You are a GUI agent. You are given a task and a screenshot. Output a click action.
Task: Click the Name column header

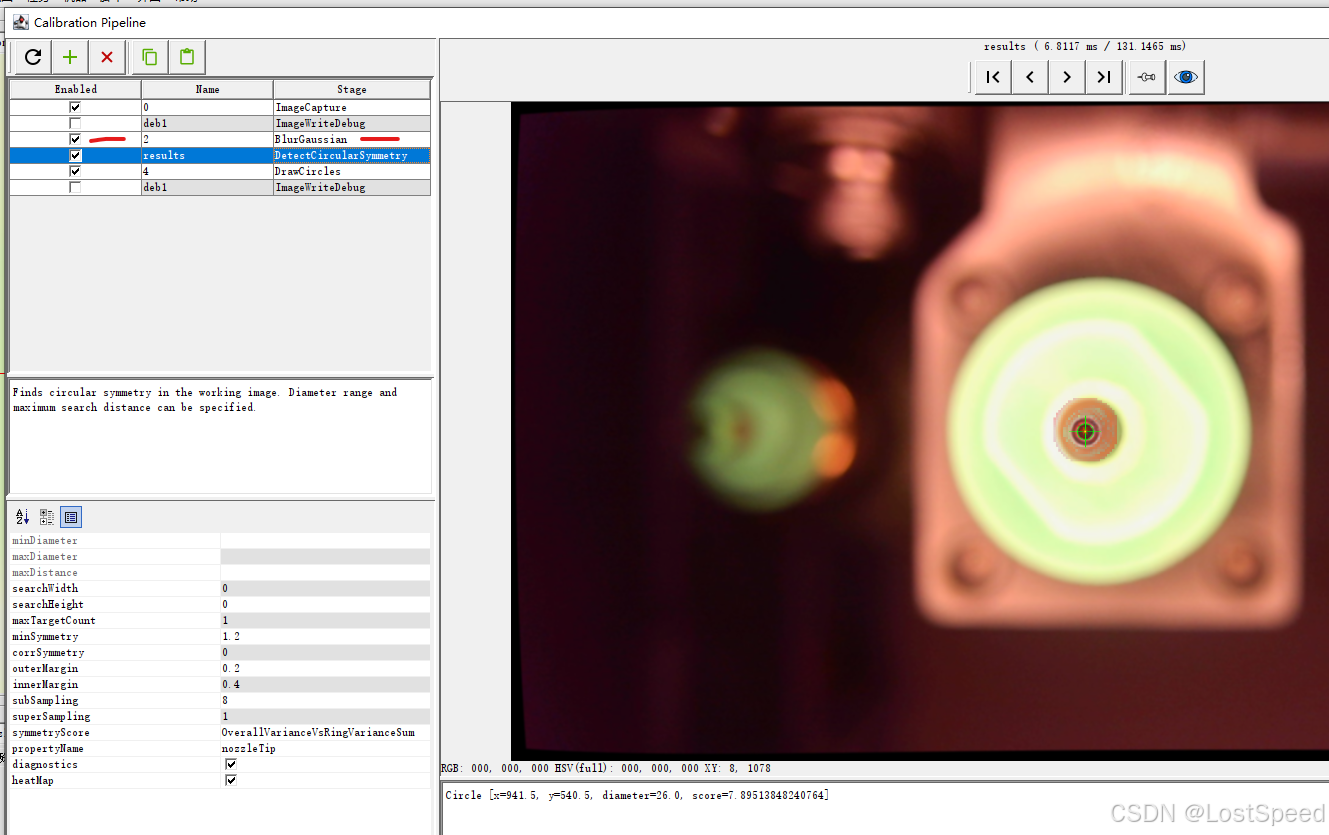(x=207, y=89)
